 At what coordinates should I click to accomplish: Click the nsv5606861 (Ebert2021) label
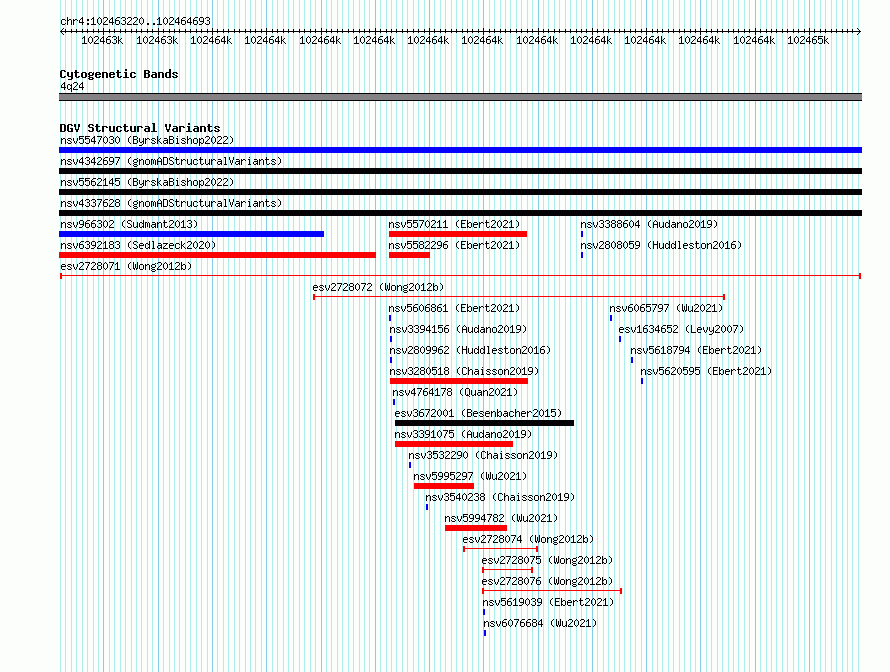point(454,308)
